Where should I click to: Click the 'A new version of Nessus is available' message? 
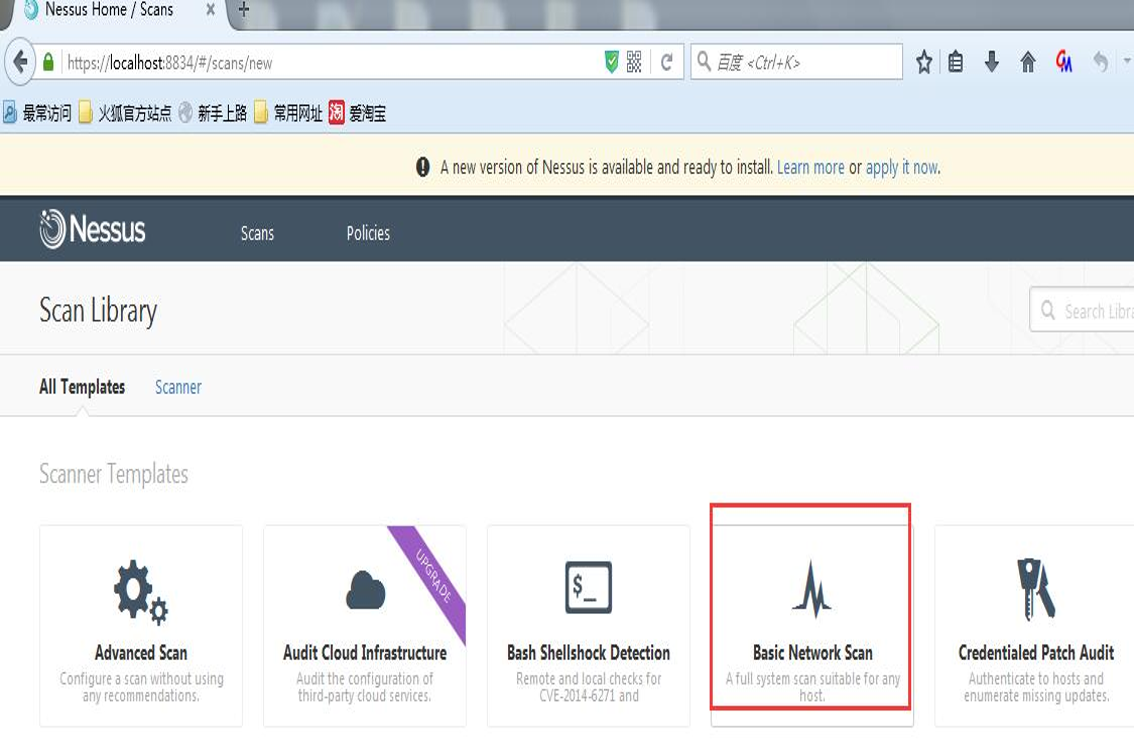(x=606, y=168)
